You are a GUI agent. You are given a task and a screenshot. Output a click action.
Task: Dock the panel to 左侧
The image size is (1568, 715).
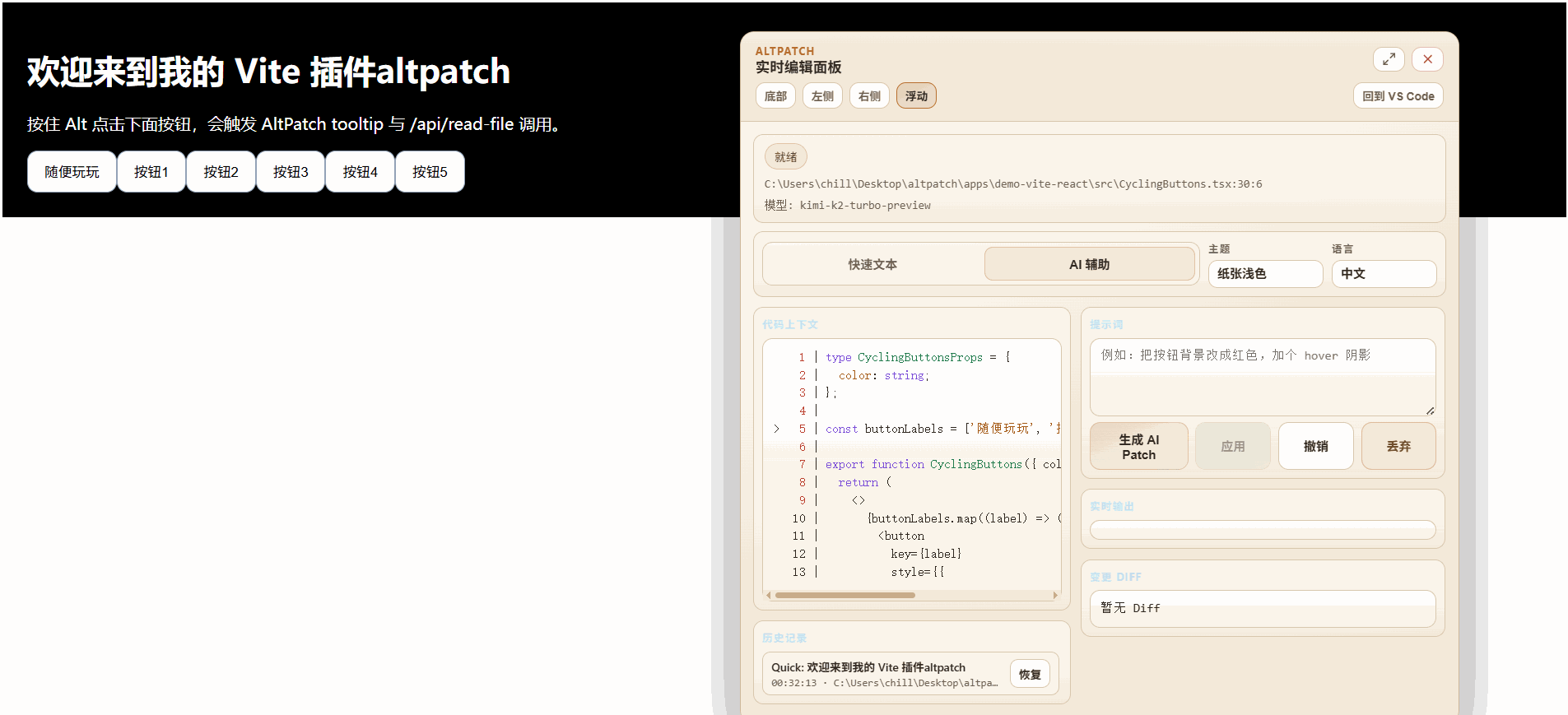coord(822,96)
